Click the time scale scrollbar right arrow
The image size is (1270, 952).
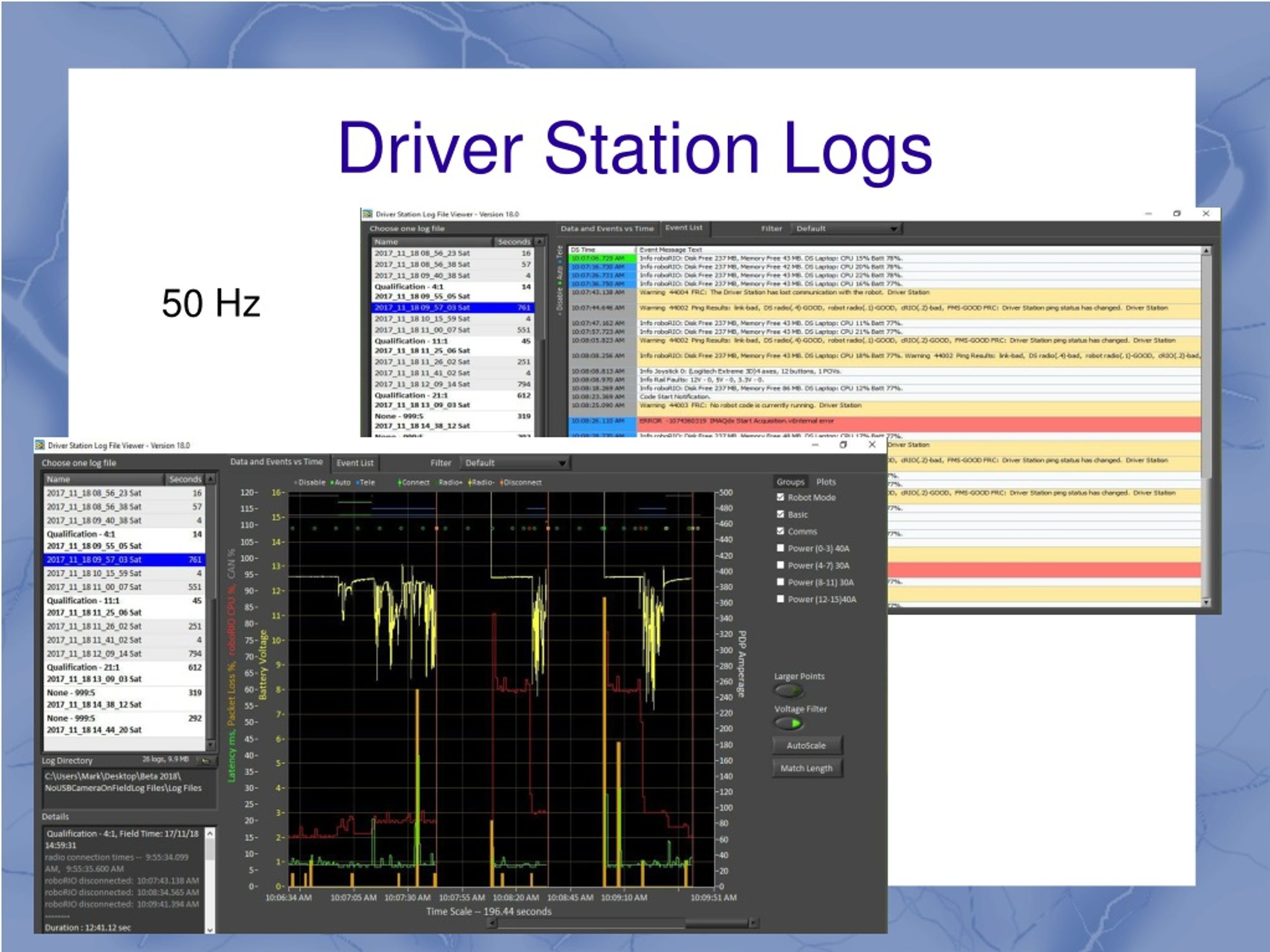(x=754, y=923)
